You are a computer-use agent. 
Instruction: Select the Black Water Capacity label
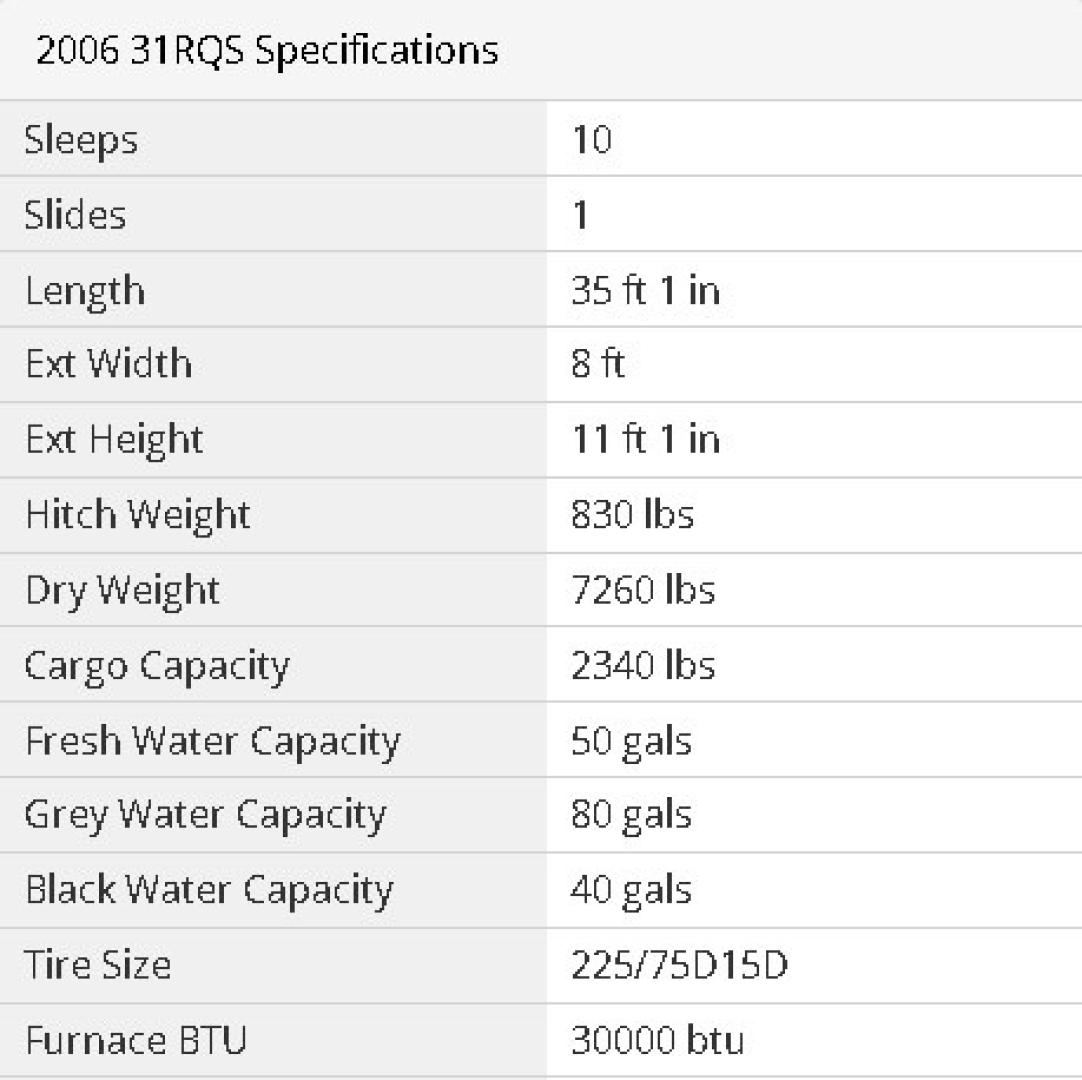point(209,891)
